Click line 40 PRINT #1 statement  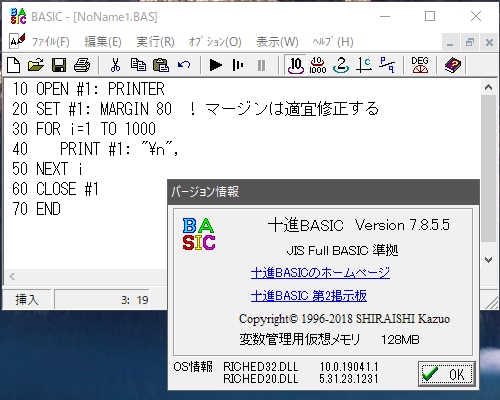coord(95,149)
